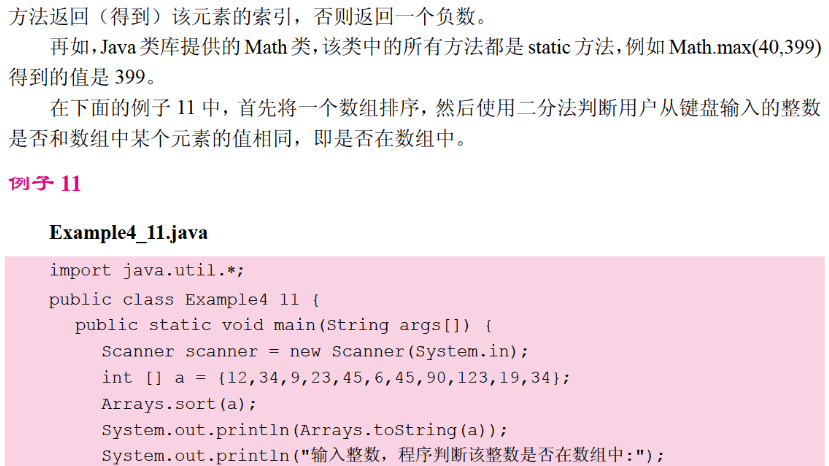
Task: Click the int array declaration line
Action: tap(335, 377)
